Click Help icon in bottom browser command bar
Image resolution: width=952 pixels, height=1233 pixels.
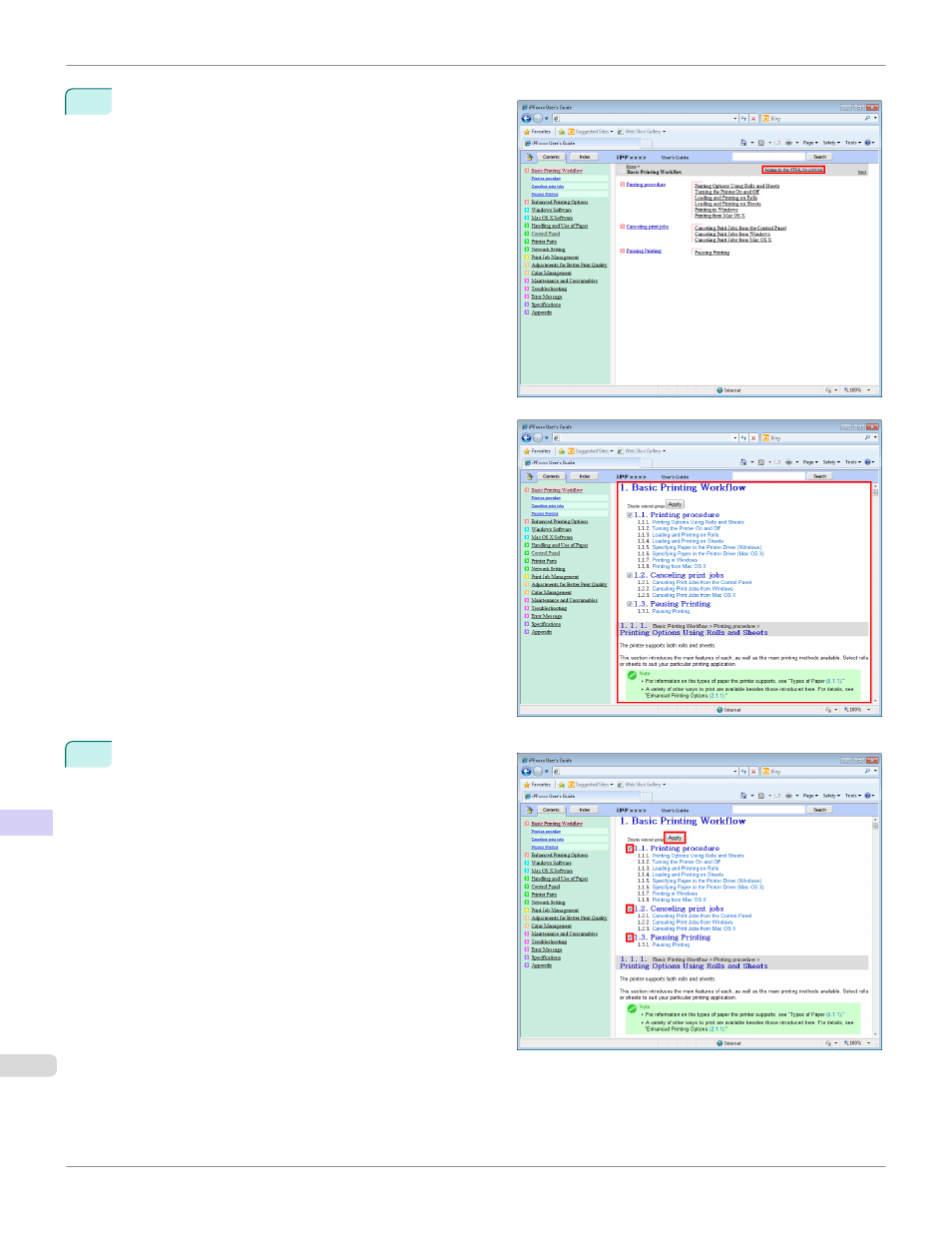(868, 796)
